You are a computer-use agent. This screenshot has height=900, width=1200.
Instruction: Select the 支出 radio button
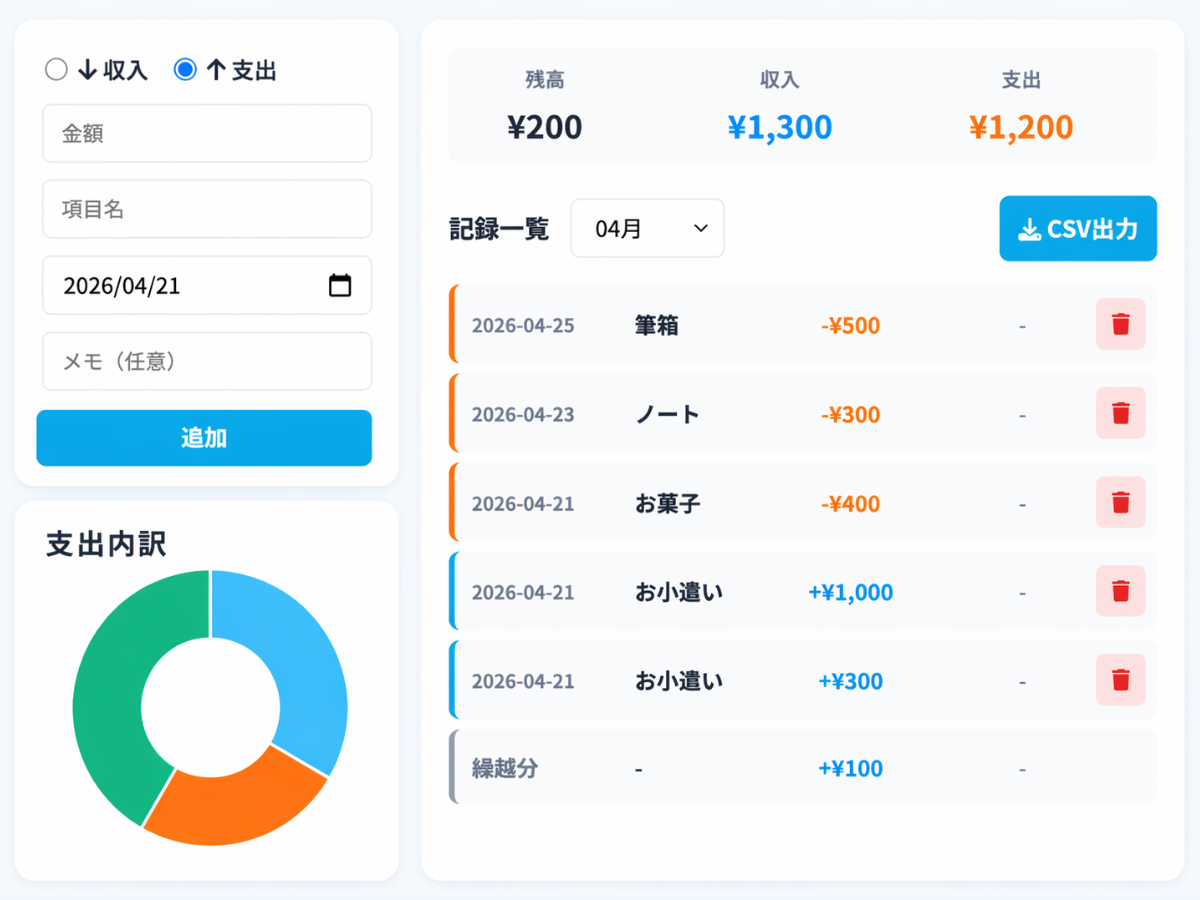(x=185, y=69)
